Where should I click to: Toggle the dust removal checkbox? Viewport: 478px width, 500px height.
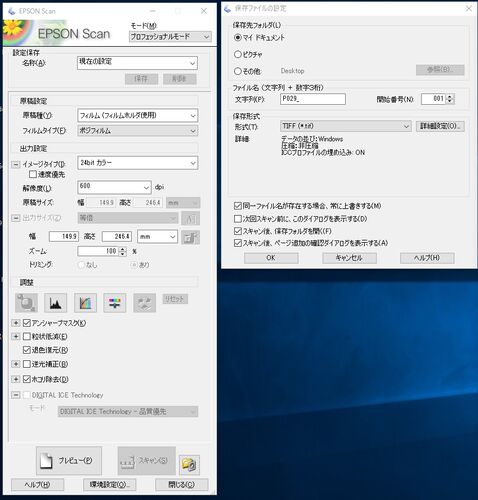pyautogui.click(x=27, y=379)
